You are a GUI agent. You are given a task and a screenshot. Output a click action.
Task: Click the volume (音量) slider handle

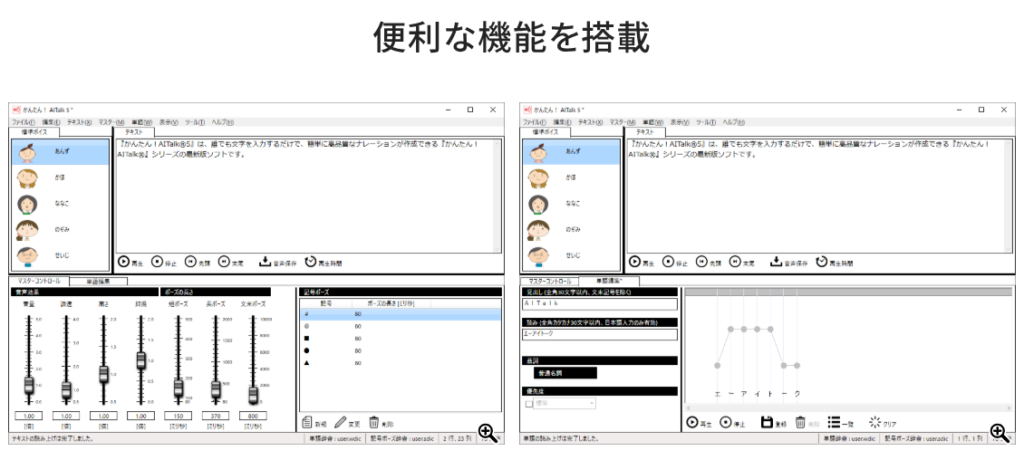coord(29,384)
